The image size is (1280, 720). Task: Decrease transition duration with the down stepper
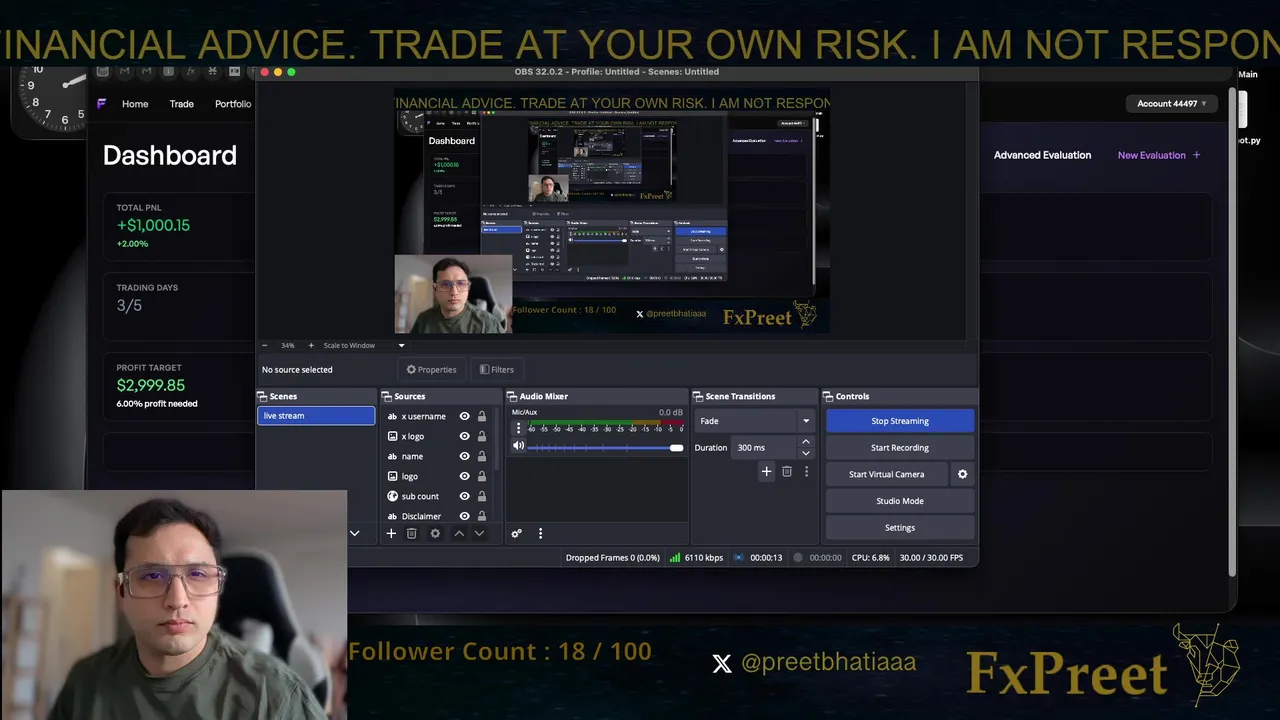pos(806,453)
